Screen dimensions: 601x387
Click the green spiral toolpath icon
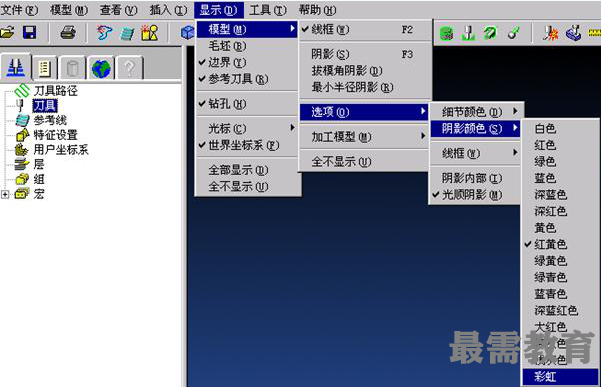tap(491, 33)
